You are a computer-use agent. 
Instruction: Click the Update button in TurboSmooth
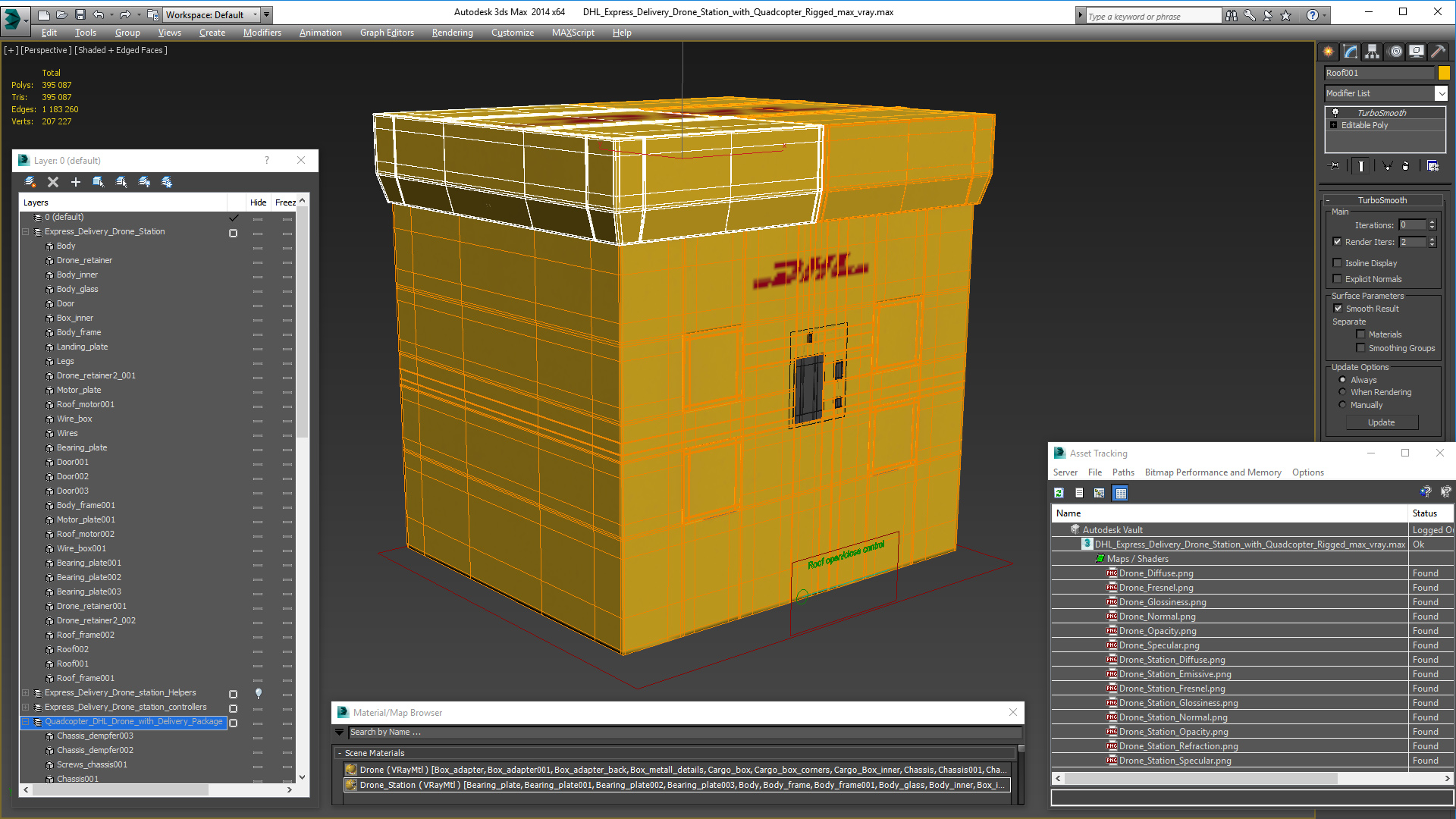(1382, 422)
